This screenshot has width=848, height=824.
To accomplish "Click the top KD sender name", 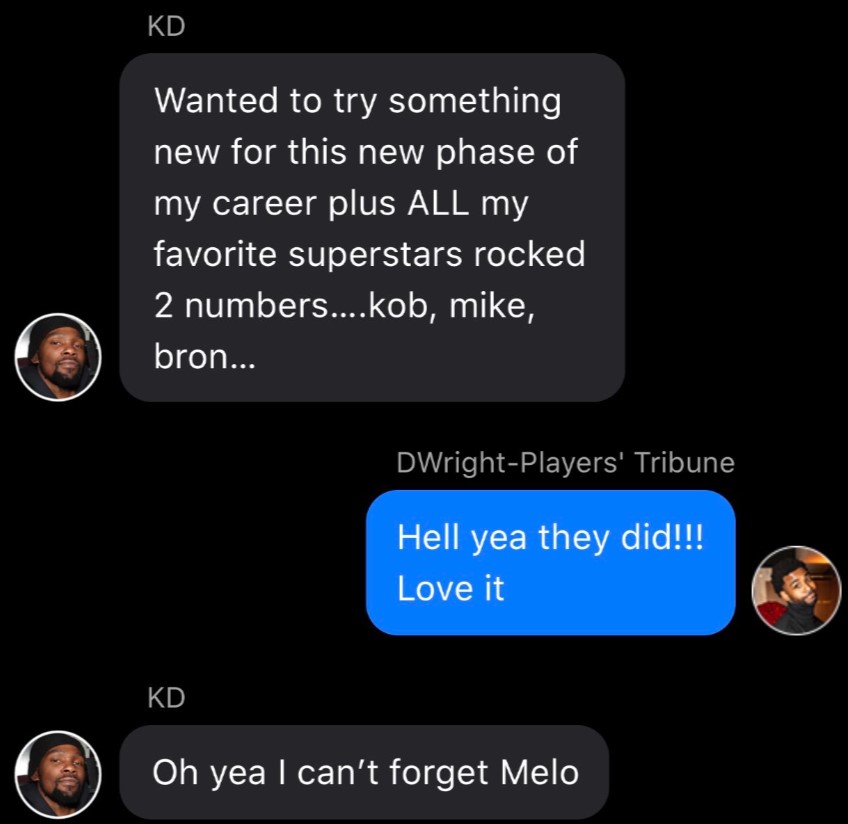I will (165, 28).
